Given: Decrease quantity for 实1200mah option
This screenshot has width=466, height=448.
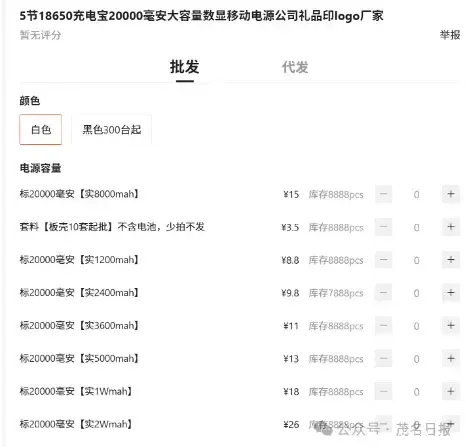Looking at the screenshot, I should point(383,260).
